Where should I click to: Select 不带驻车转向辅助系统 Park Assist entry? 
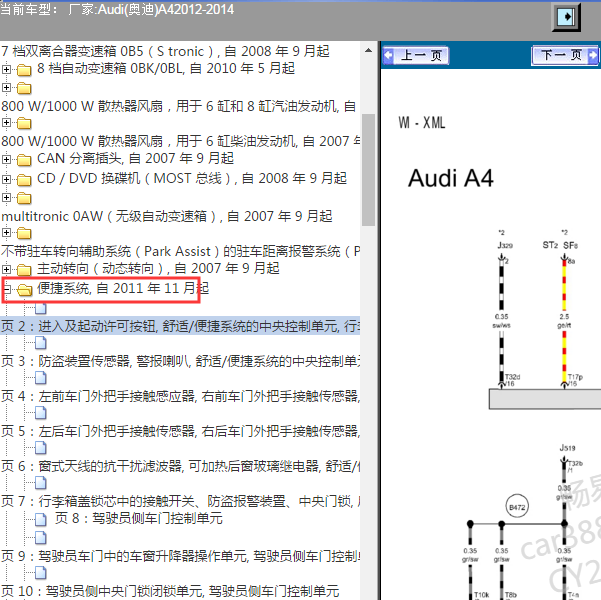click(180, 252)
